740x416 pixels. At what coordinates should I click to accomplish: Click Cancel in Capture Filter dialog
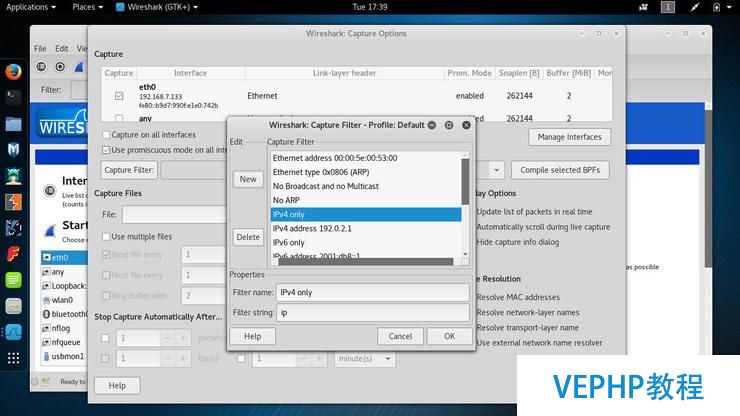coord(400,336)
